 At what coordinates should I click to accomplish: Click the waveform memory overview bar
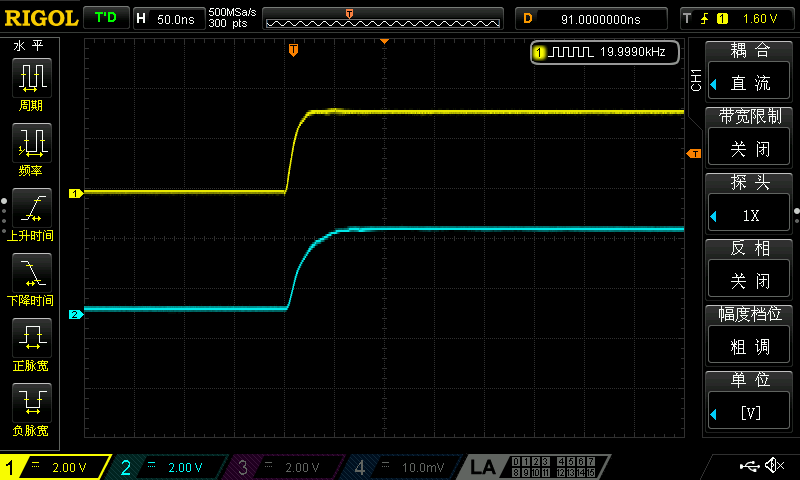pyautogui.click(x=383, y=19)
